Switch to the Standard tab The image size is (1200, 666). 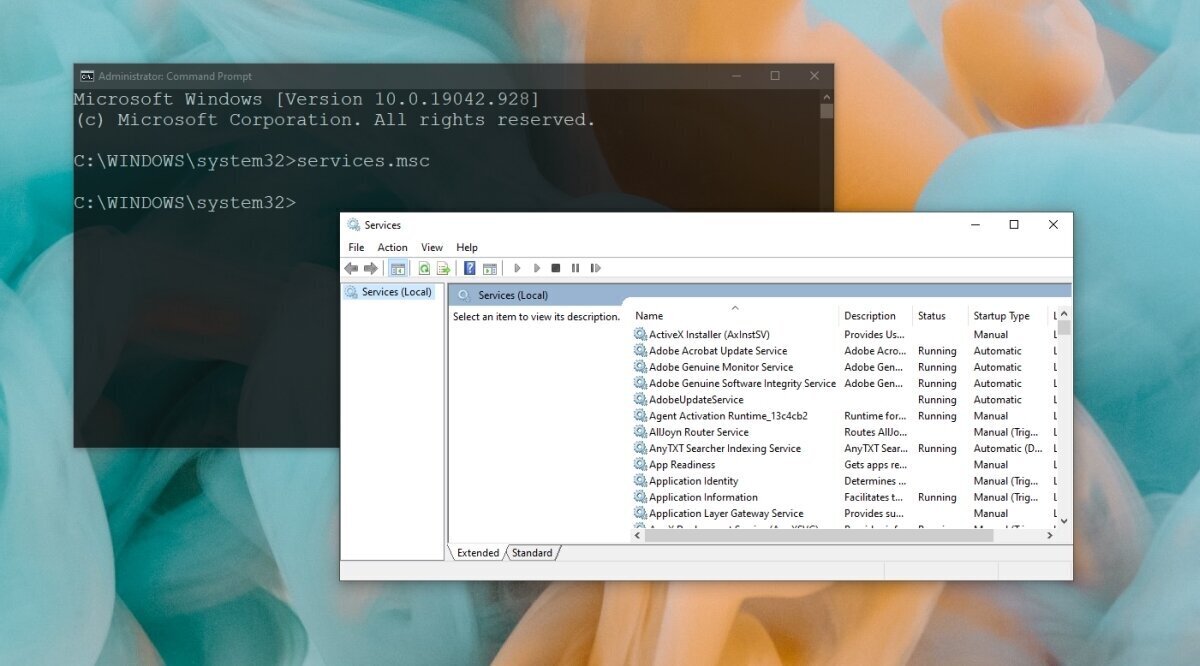[533, 552]
